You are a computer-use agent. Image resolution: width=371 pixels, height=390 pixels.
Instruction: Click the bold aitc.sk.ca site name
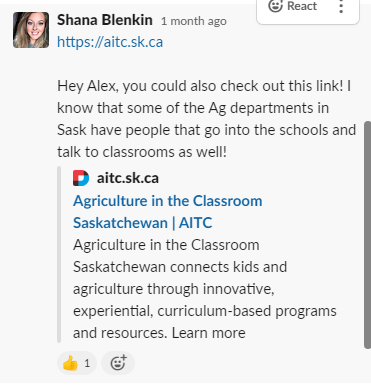[x=128, y=178]
